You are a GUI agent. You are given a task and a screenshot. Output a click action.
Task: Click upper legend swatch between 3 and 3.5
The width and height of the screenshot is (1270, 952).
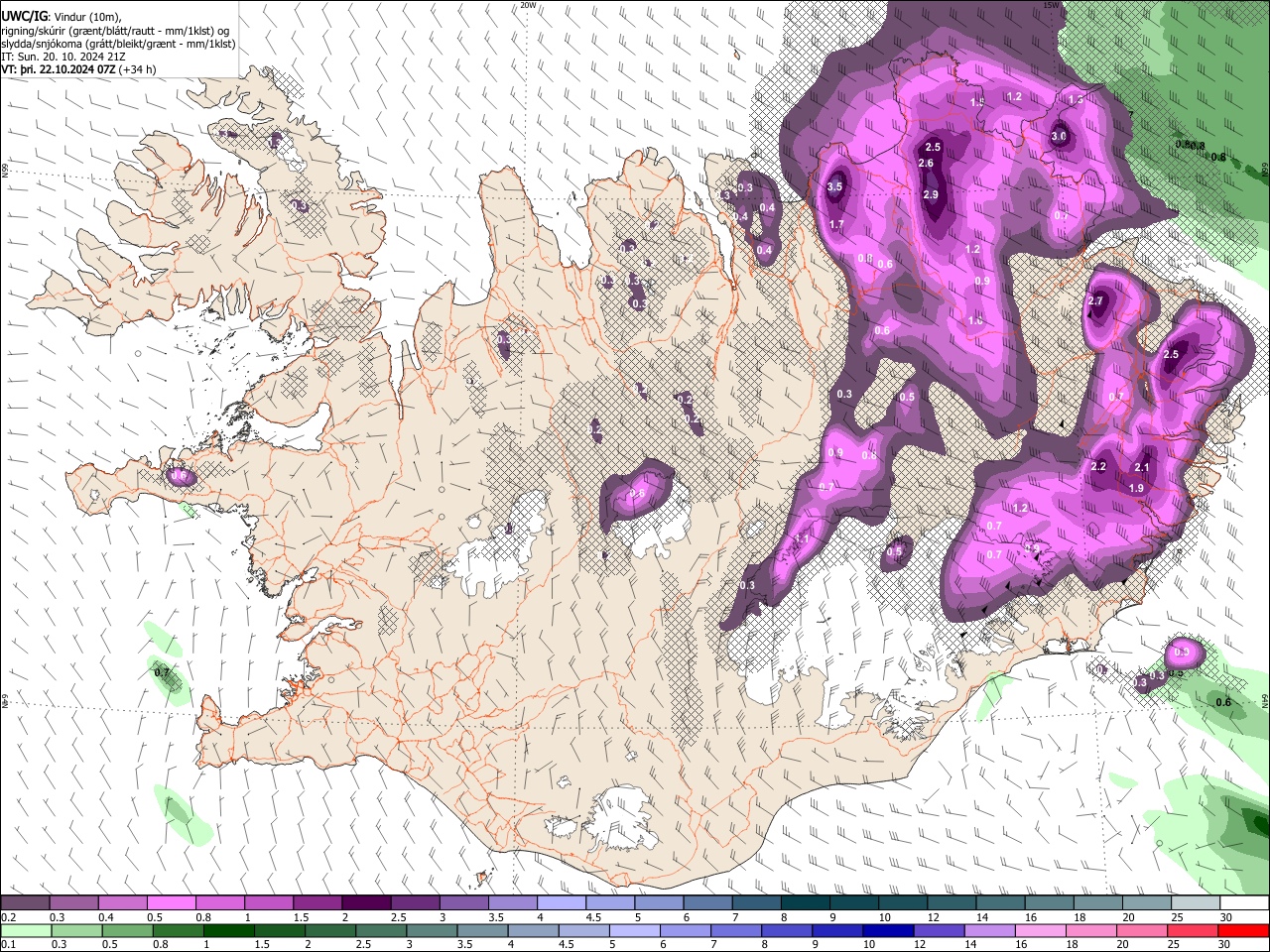pos(463,903)
